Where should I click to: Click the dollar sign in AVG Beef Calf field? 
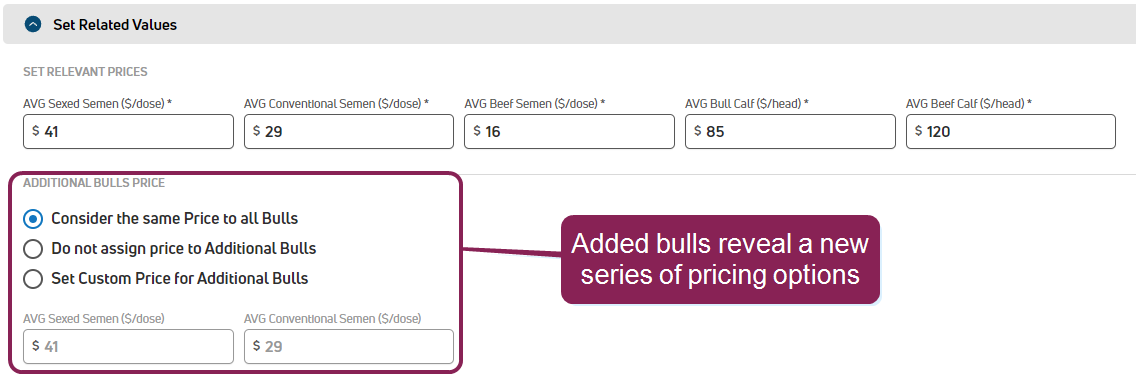[919, 131]
